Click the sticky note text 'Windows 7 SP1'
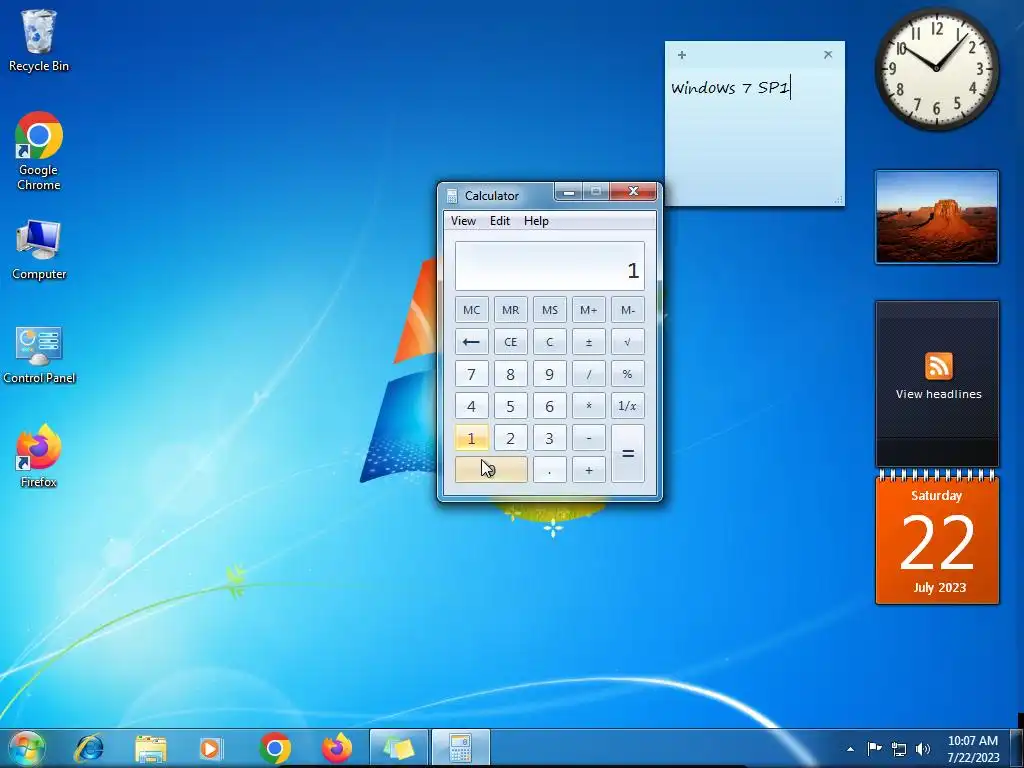Screen dimensions: 1024x768 tap(730, 88)
